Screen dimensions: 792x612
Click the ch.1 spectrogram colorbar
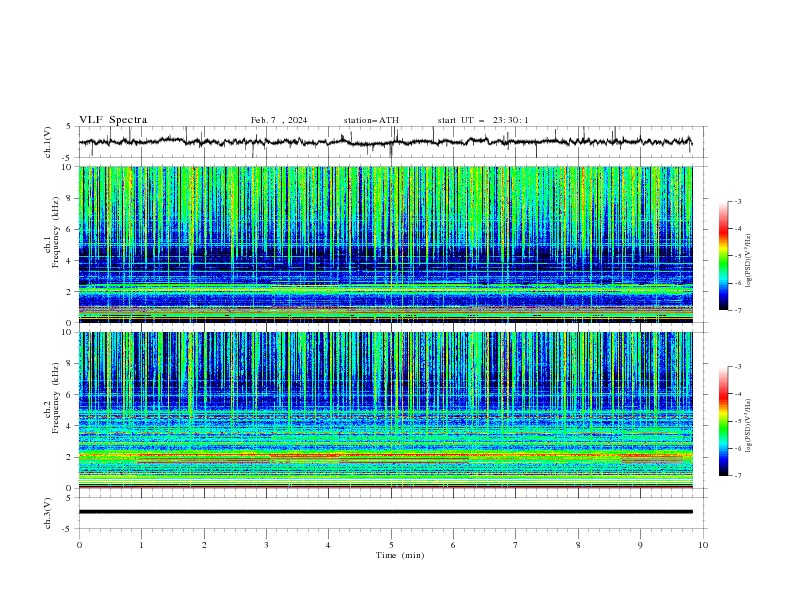tap(723, 255)
